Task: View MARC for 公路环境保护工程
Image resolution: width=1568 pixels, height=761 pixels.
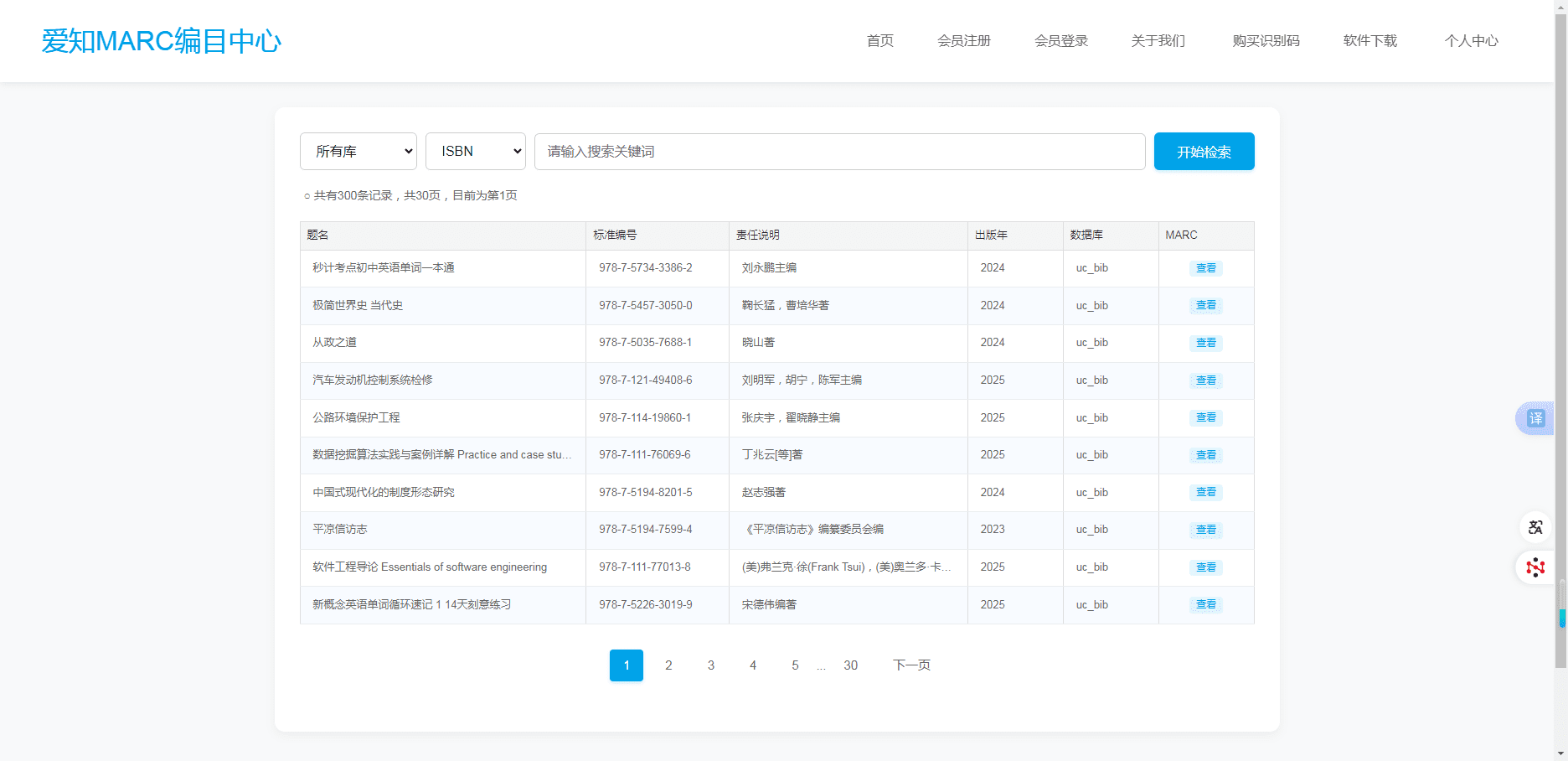Action: point(1206,417)
